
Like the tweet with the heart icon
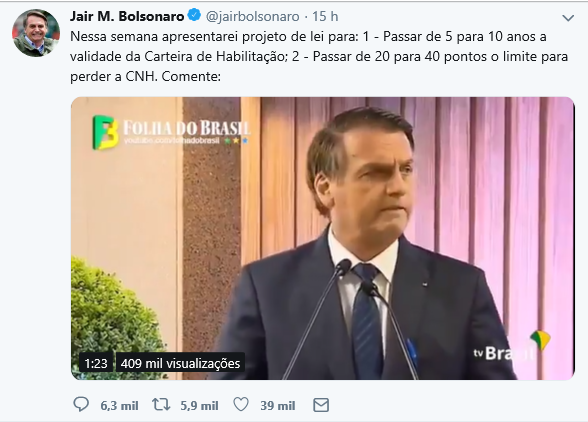241,405
